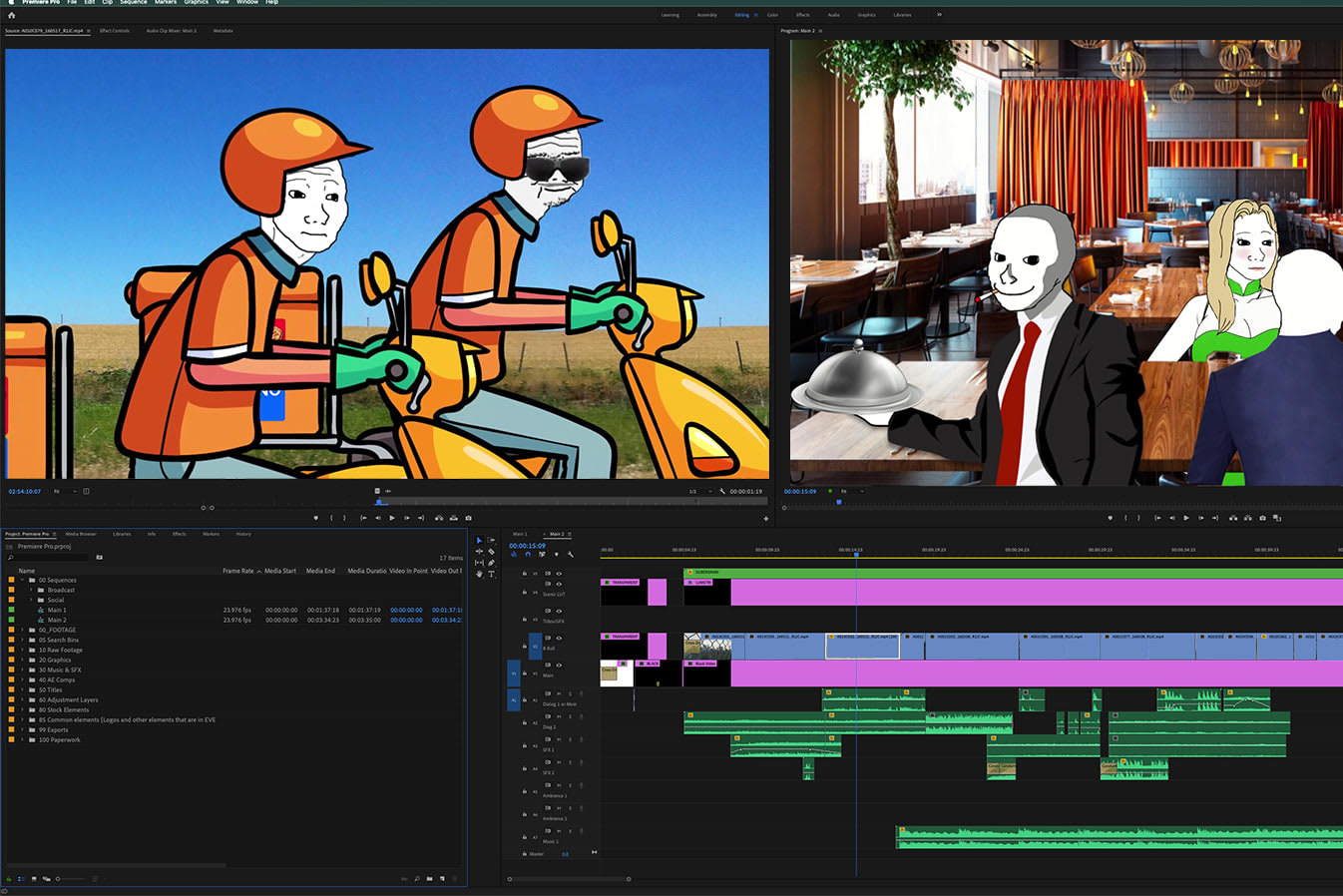Switch to the Effect Controls tab
This screenshot has height=896, width=1343.
tap(114, 31)
